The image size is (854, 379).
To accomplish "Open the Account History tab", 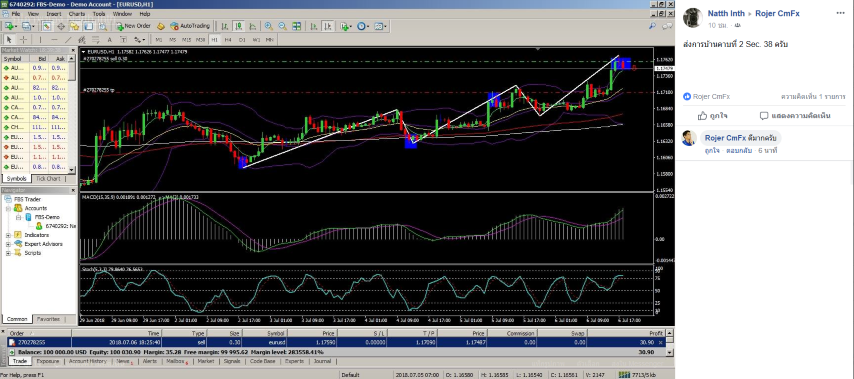I will pyautogui.click(x=88, y=361).
